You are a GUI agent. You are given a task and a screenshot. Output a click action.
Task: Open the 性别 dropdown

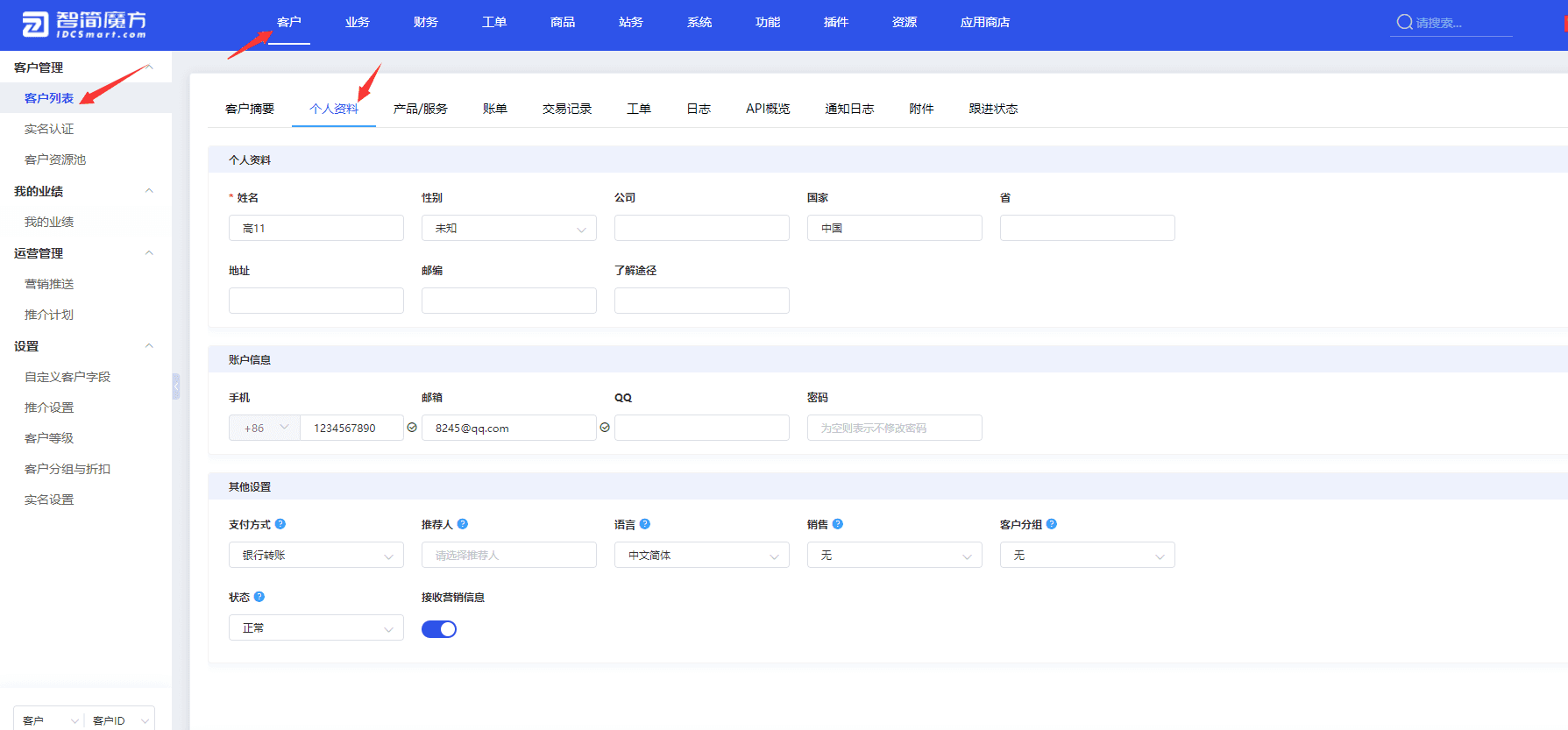coord(509,228)
